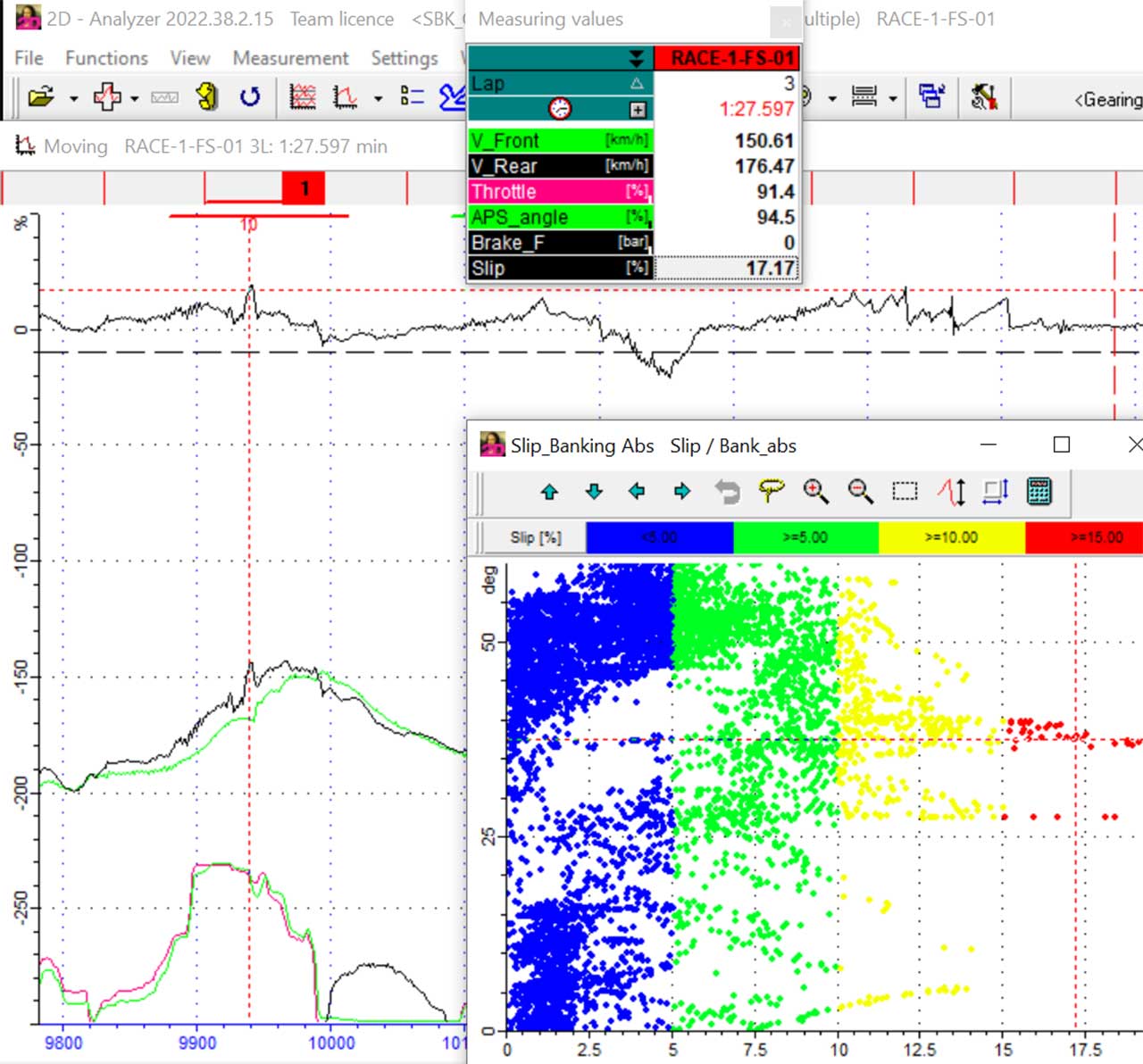The width and height of the screenshot is (1143, 1064).
Task: Click the open measurement folder icon
Action: [x=40, y=96]
